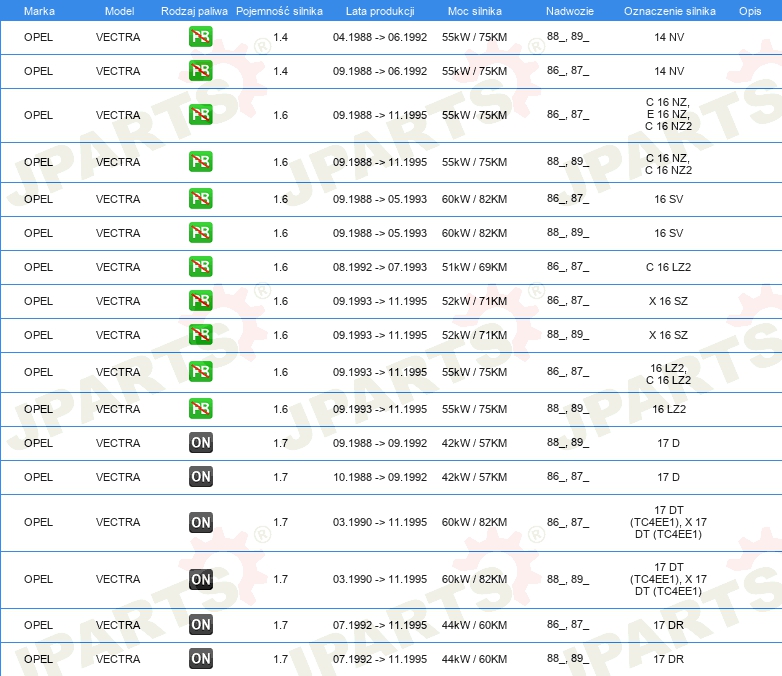Click ON diesel icon in the 10.1988 -> 09.1992 row
Screen dimensions: 782x676
coord(200,476)
